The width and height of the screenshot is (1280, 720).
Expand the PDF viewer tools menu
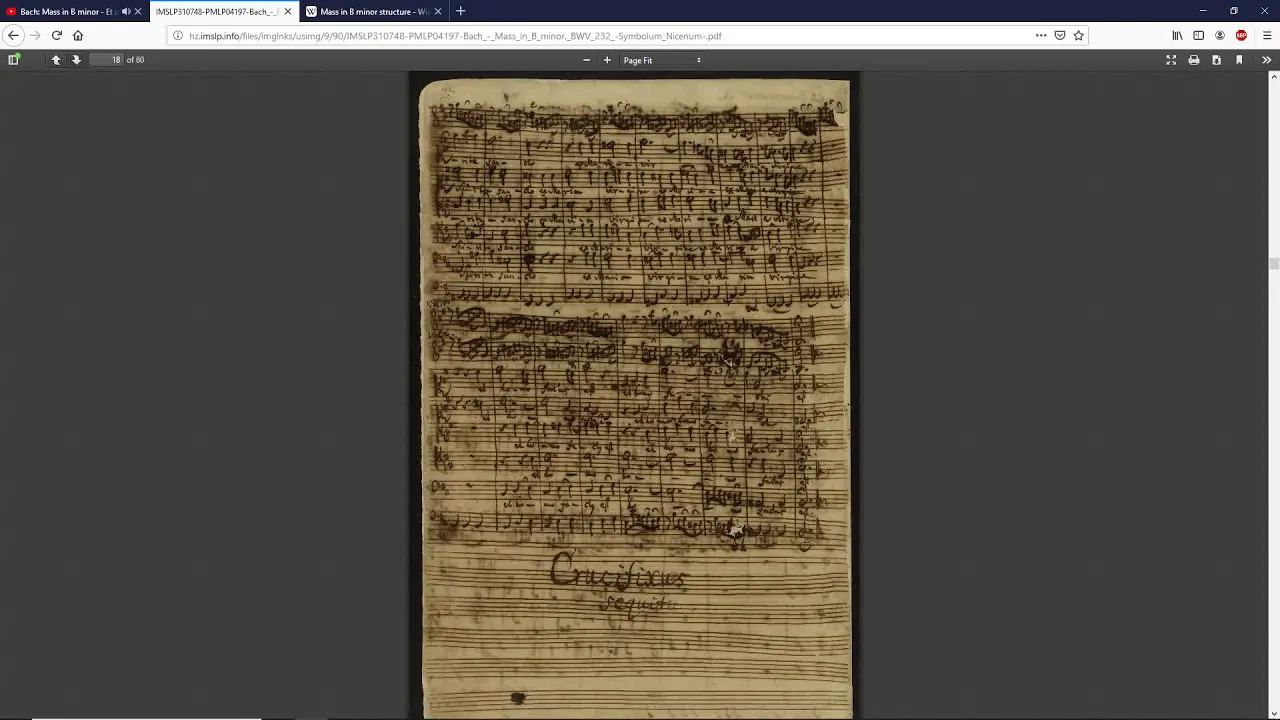[1266, 60]
